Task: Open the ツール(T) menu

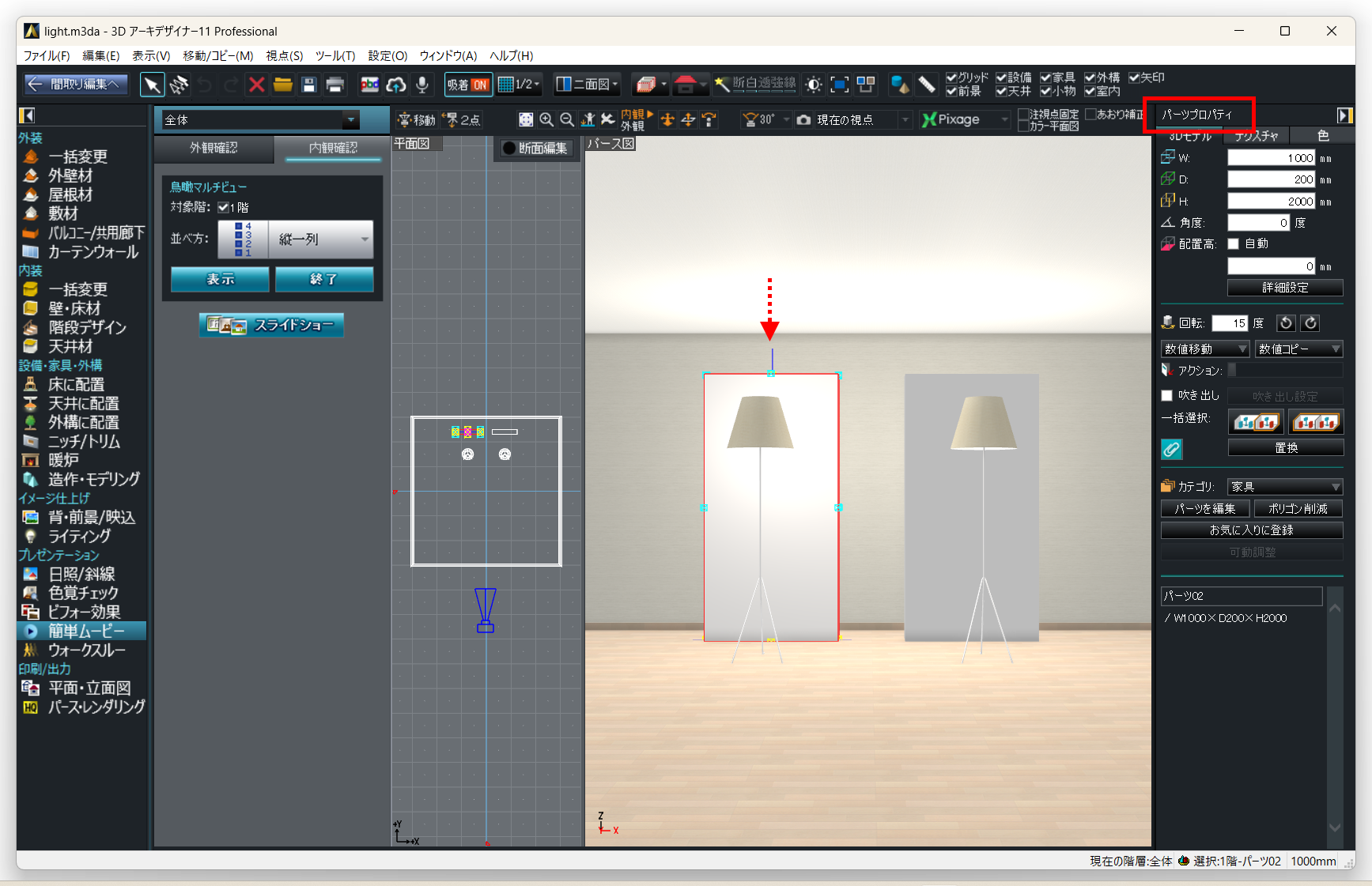Action: tap(335, 55)
